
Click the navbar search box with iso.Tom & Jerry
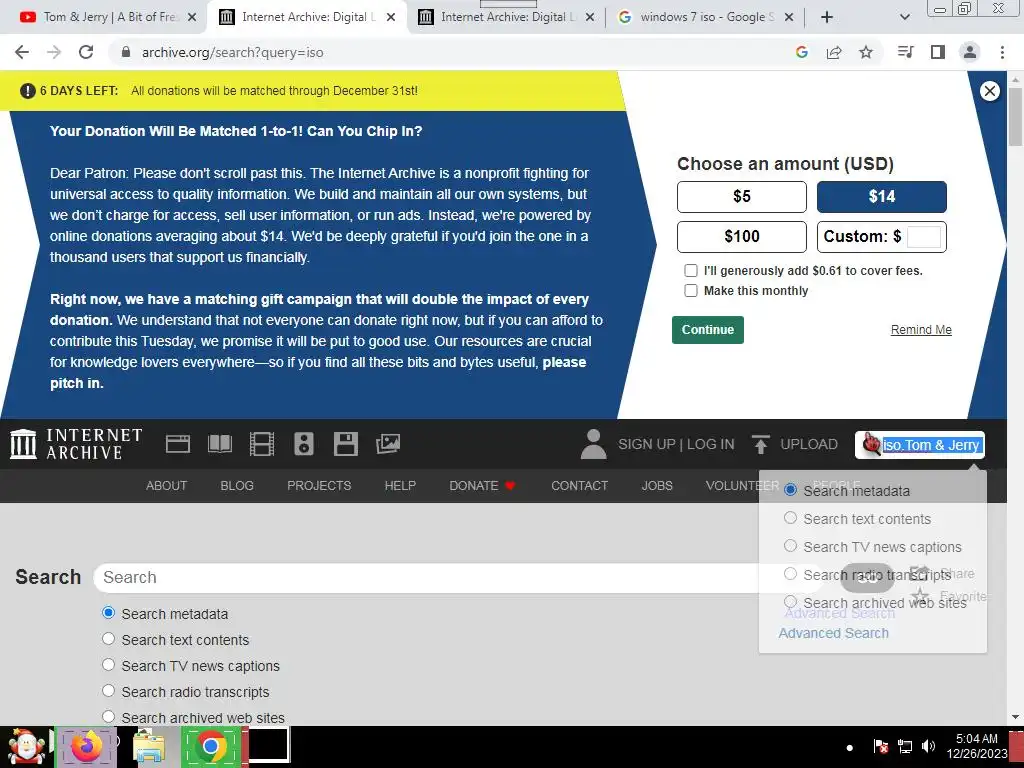coord(920,445)
